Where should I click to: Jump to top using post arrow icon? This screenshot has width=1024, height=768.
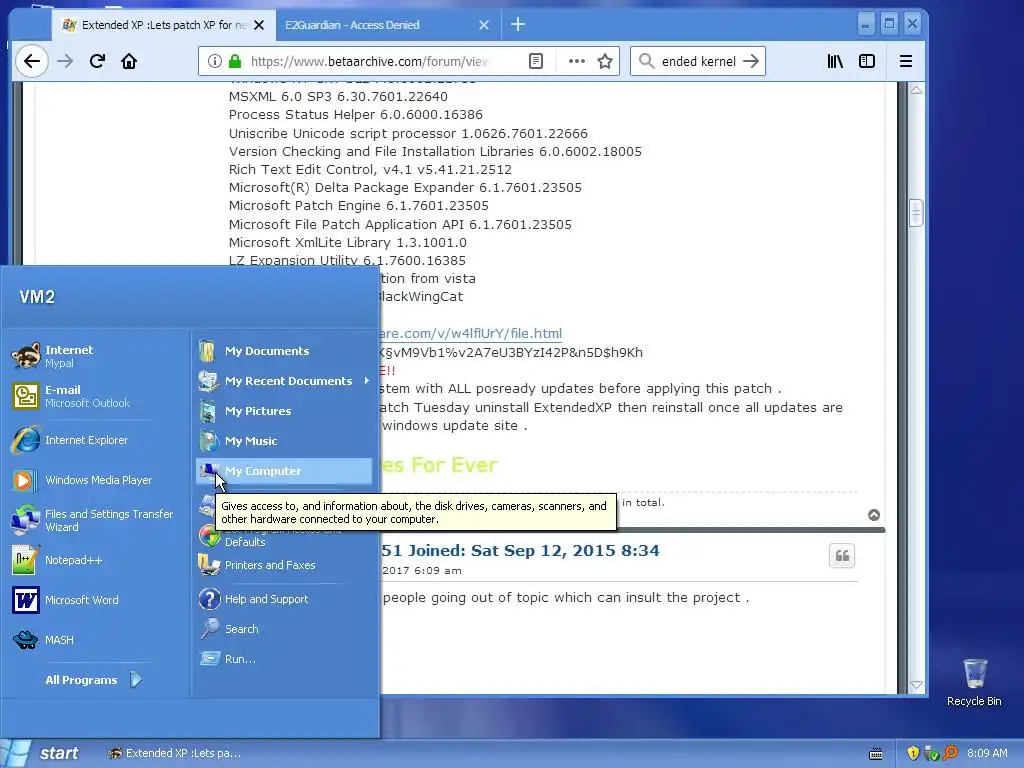tap(874, 515)
